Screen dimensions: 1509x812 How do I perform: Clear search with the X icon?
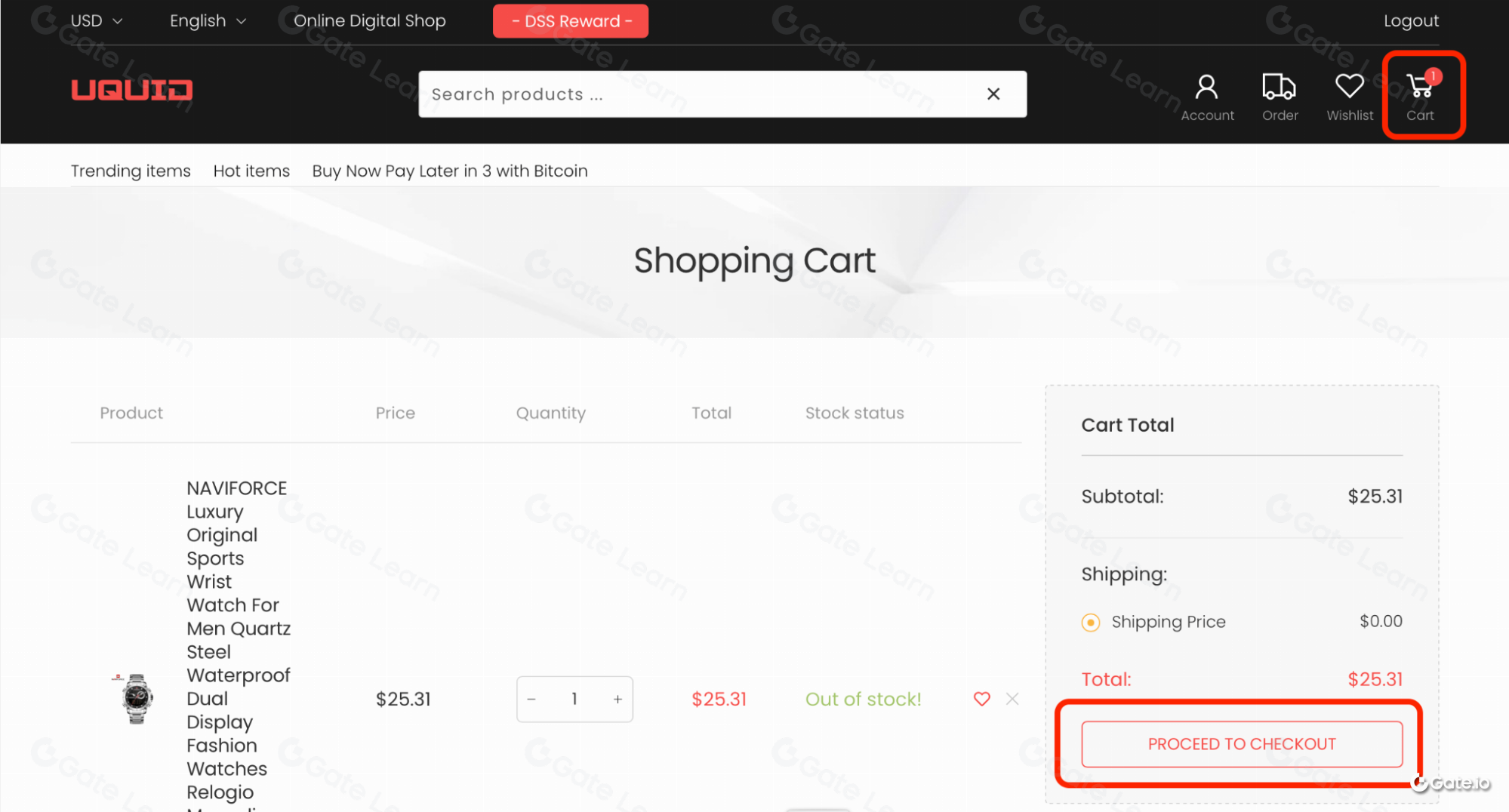pos(993,94)
